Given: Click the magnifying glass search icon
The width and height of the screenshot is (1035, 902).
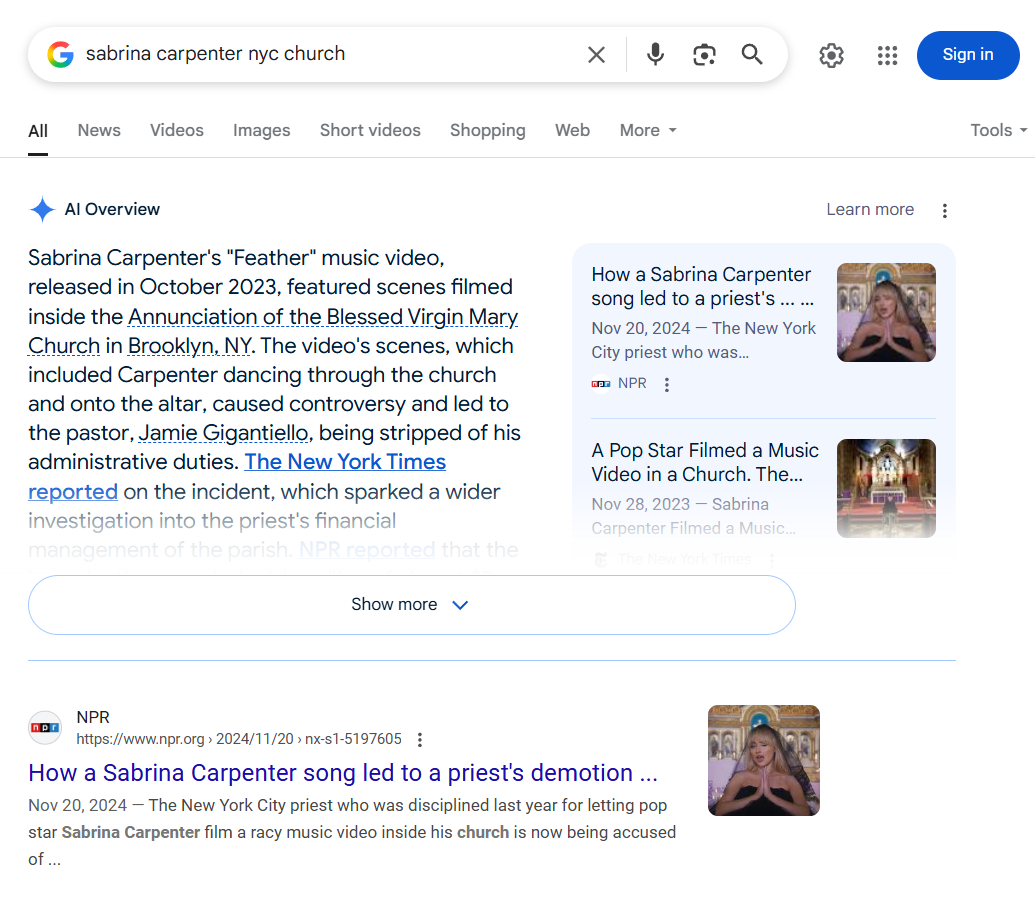Looking at the screenshot, I should (752, 55).
